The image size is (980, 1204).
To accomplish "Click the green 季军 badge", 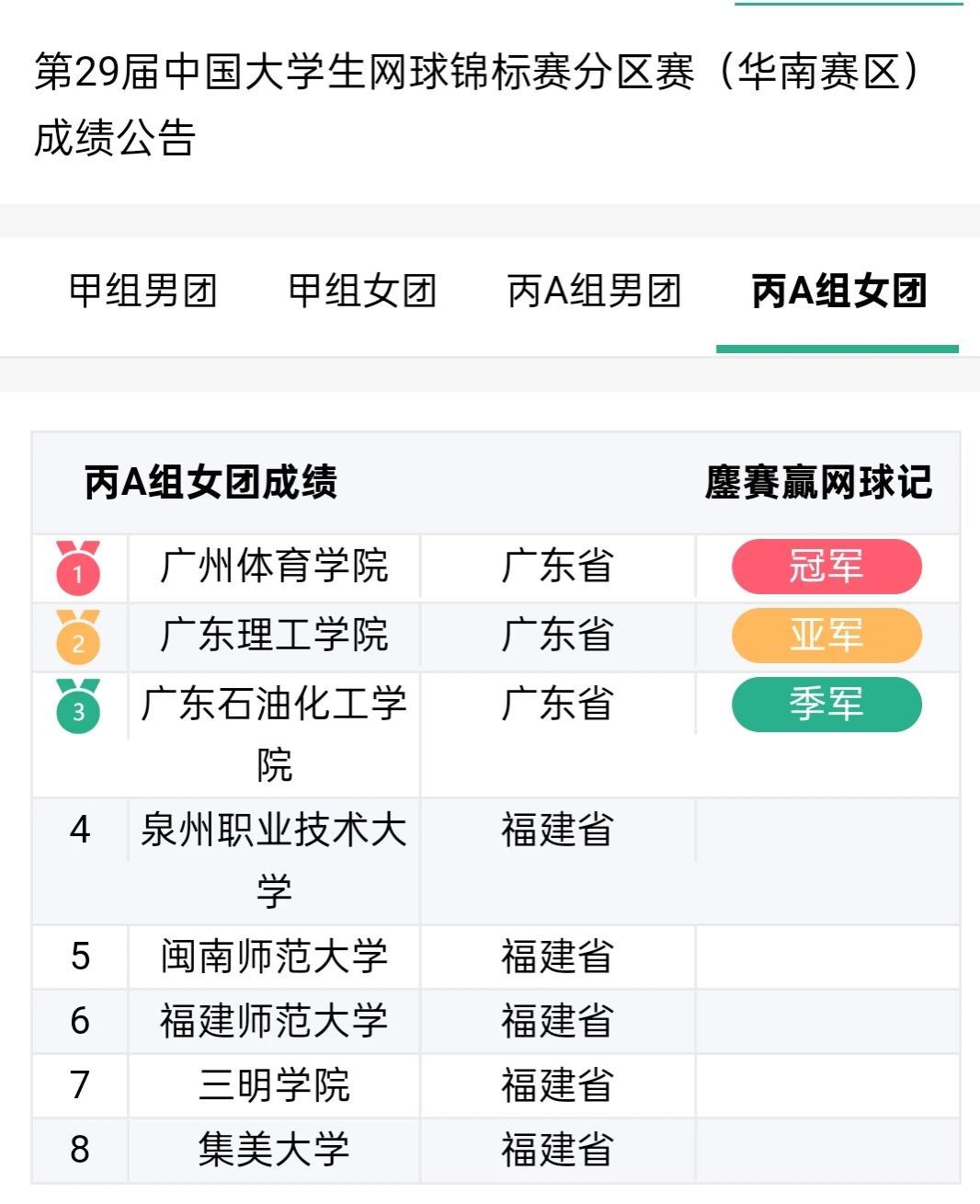I will point(826,705).
